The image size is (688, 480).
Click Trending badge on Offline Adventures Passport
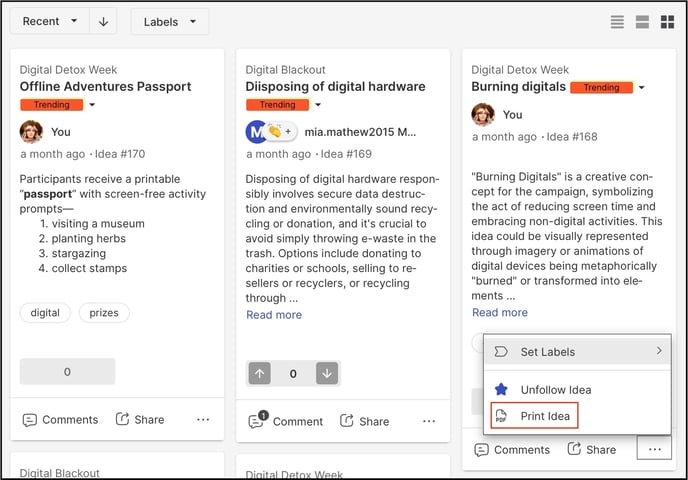(52, 105)
